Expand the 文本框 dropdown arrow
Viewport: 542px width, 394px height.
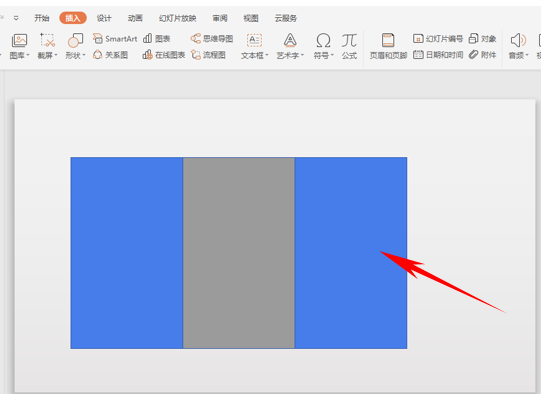[x=267, y=55]
